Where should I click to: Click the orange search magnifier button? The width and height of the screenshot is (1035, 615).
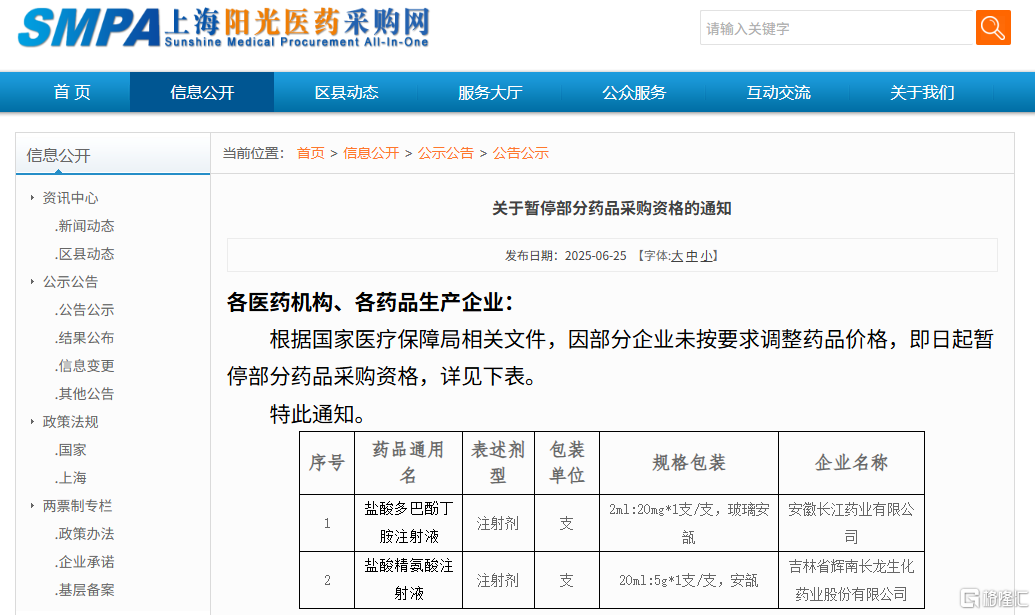point(993,28)
